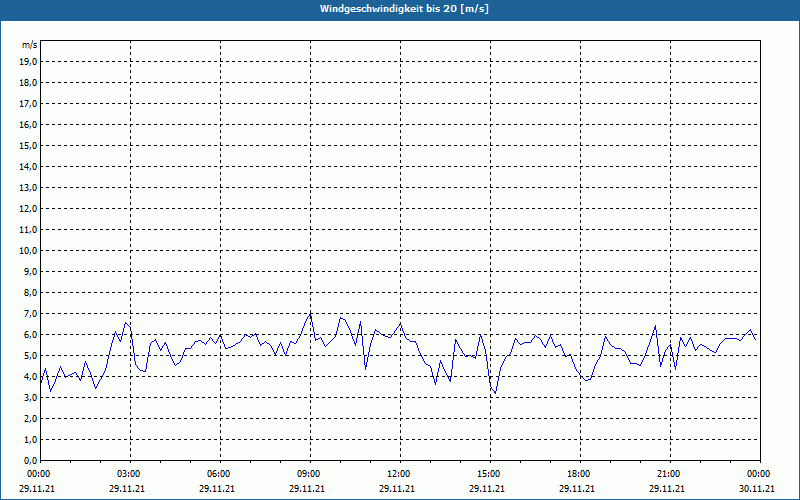
Task: Click the "09:00" time label
Action: (x=309, y=474)
